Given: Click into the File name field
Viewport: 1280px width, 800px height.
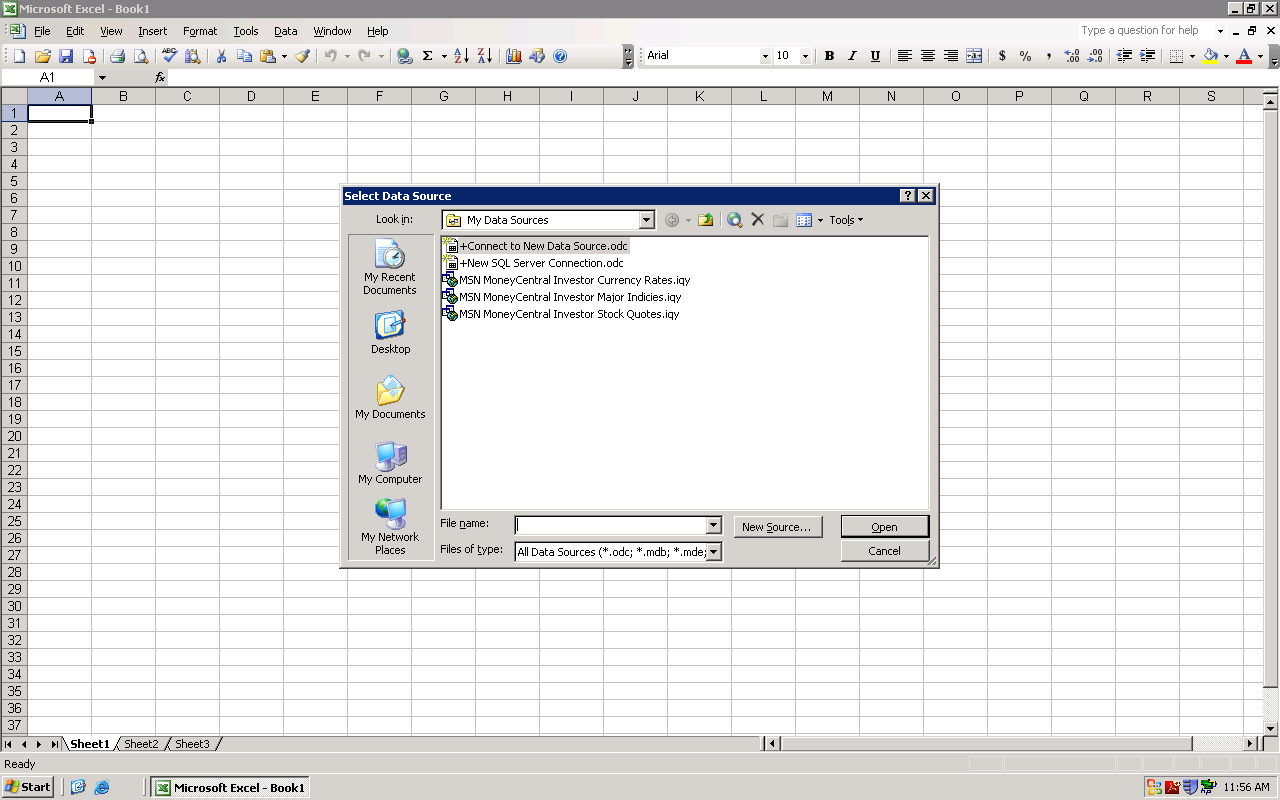Looking at the screenshot, I should pos(610,526).
